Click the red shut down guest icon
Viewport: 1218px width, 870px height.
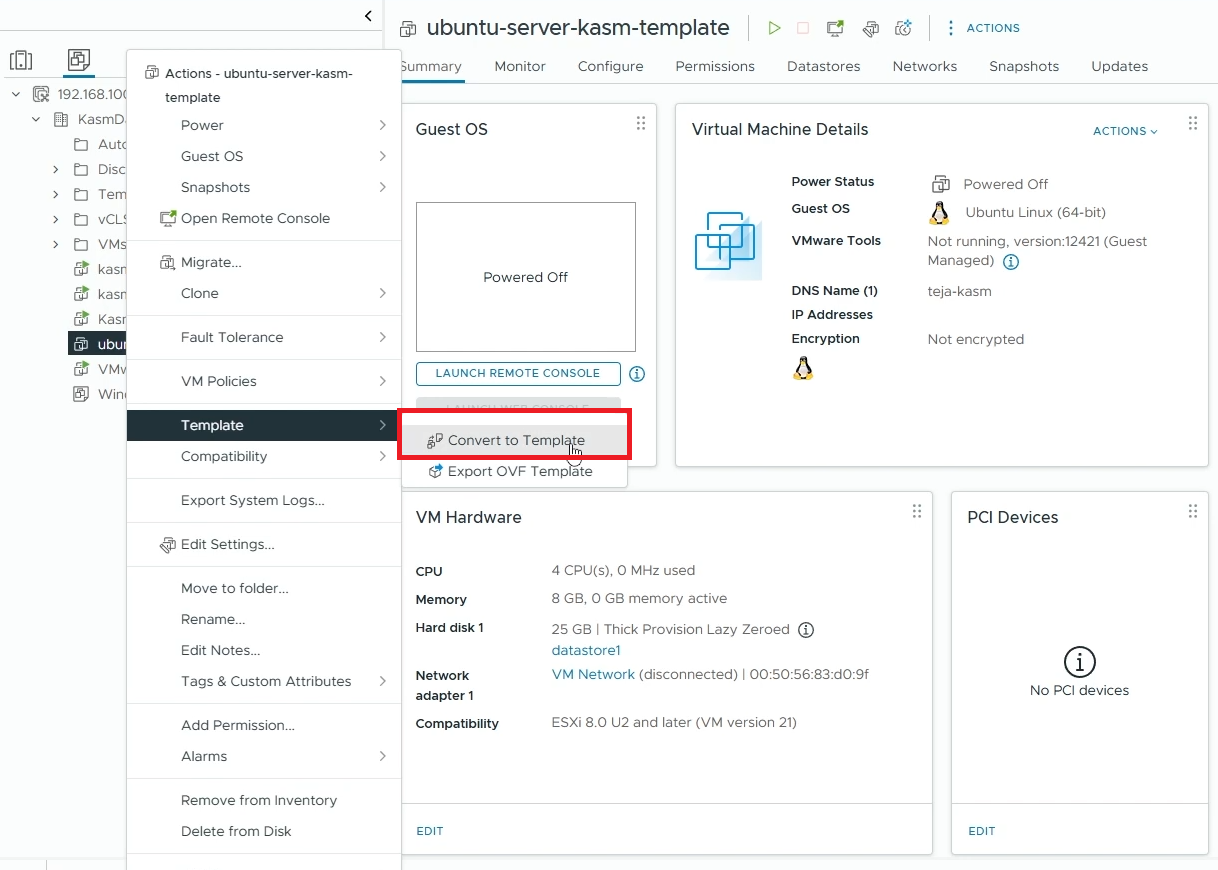tap(802, 27)
